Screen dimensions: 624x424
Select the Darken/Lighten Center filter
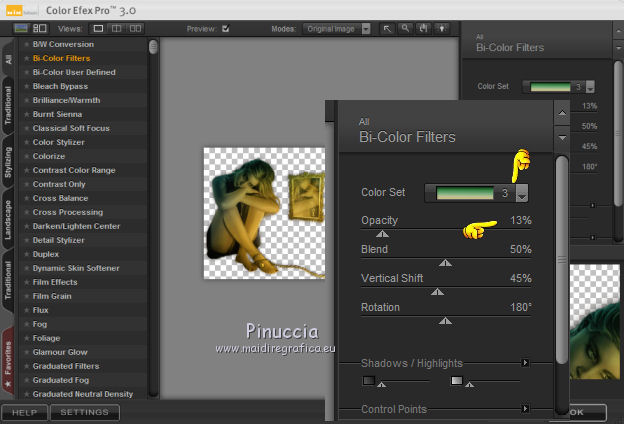76,226
